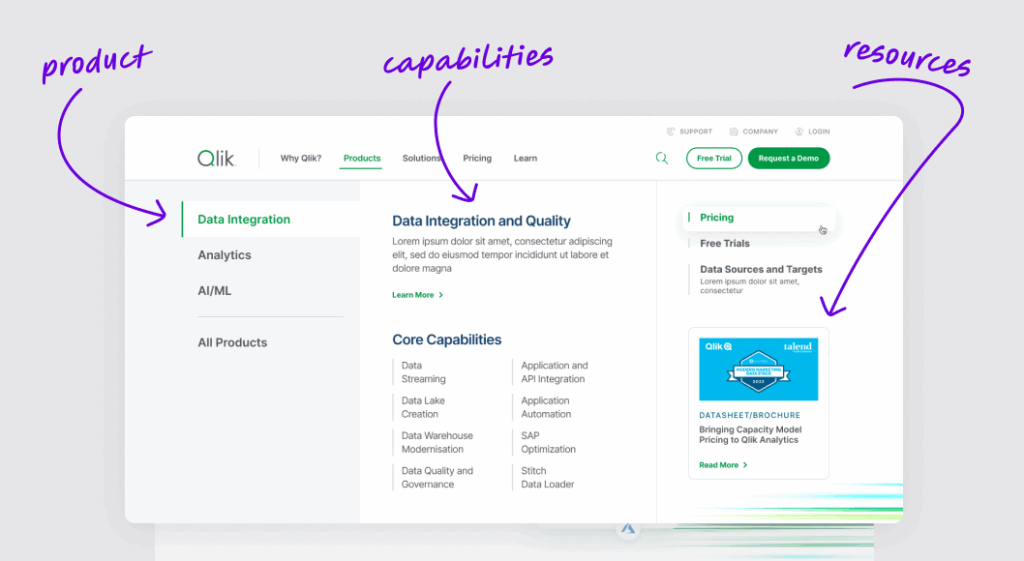The width and height of the screenshot is (1024, 561).
Task: Expand the Learn navigation item
Action: 525,158
